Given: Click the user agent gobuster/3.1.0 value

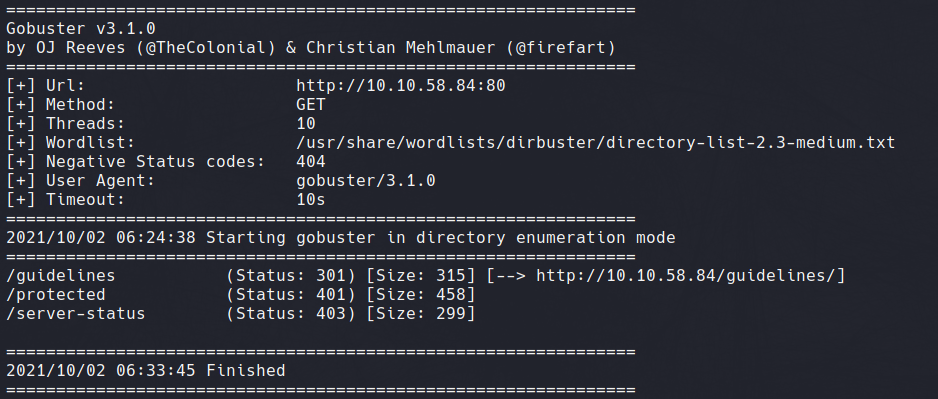Looking at the screenshot, I should pos(366,181).
